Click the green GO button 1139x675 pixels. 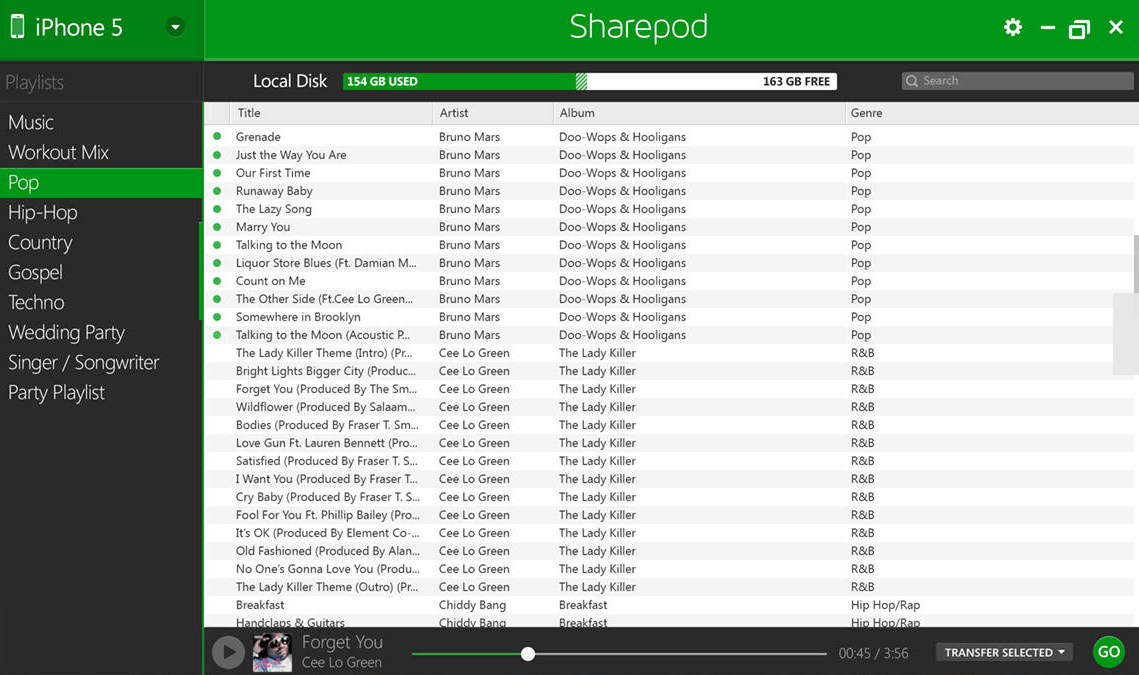click(1108, 652)
